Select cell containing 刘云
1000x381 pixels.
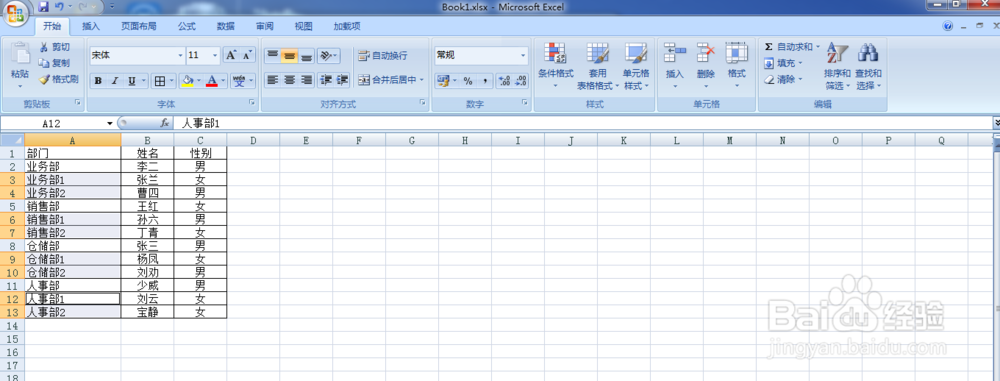point(147,299)
